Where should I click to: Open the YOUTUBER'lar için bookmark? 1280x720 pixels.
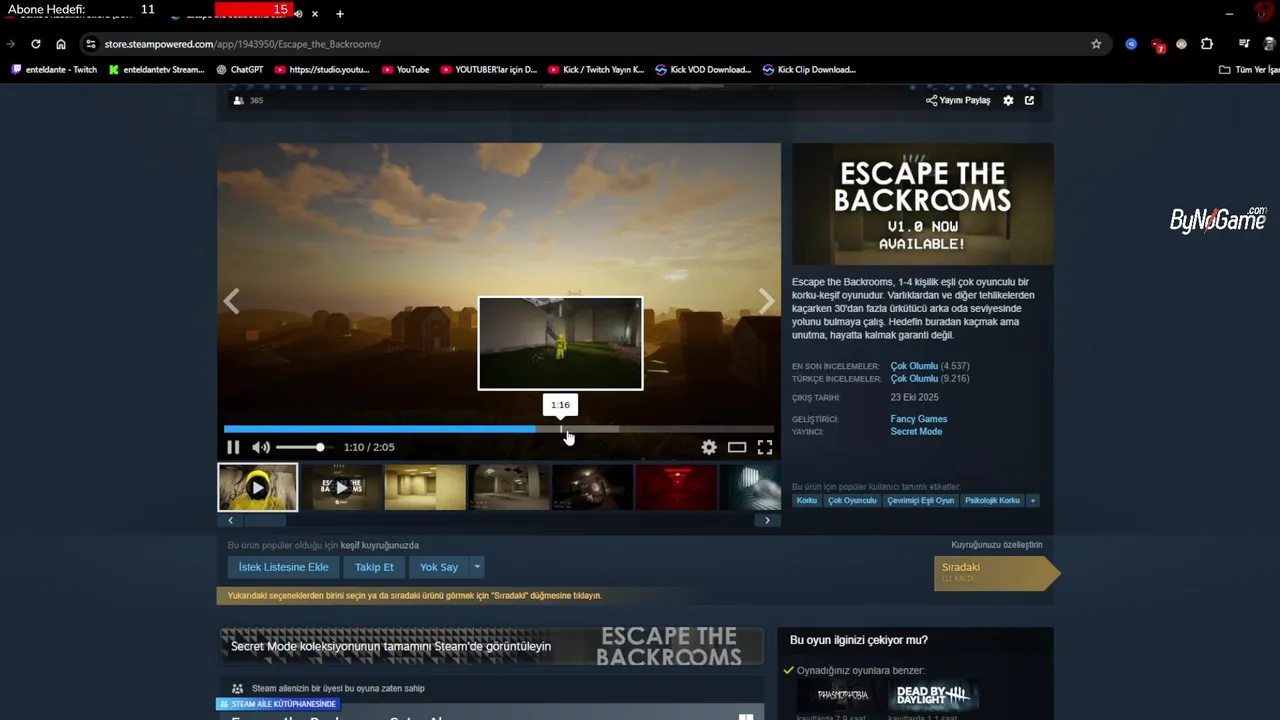(488, 70)
